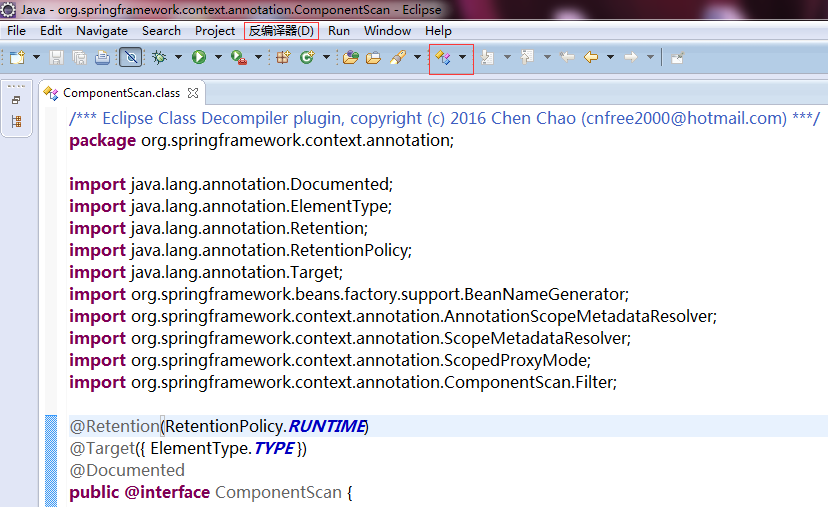
Task: Click TYPE in the @Target annotation
Action: (274, 448)
